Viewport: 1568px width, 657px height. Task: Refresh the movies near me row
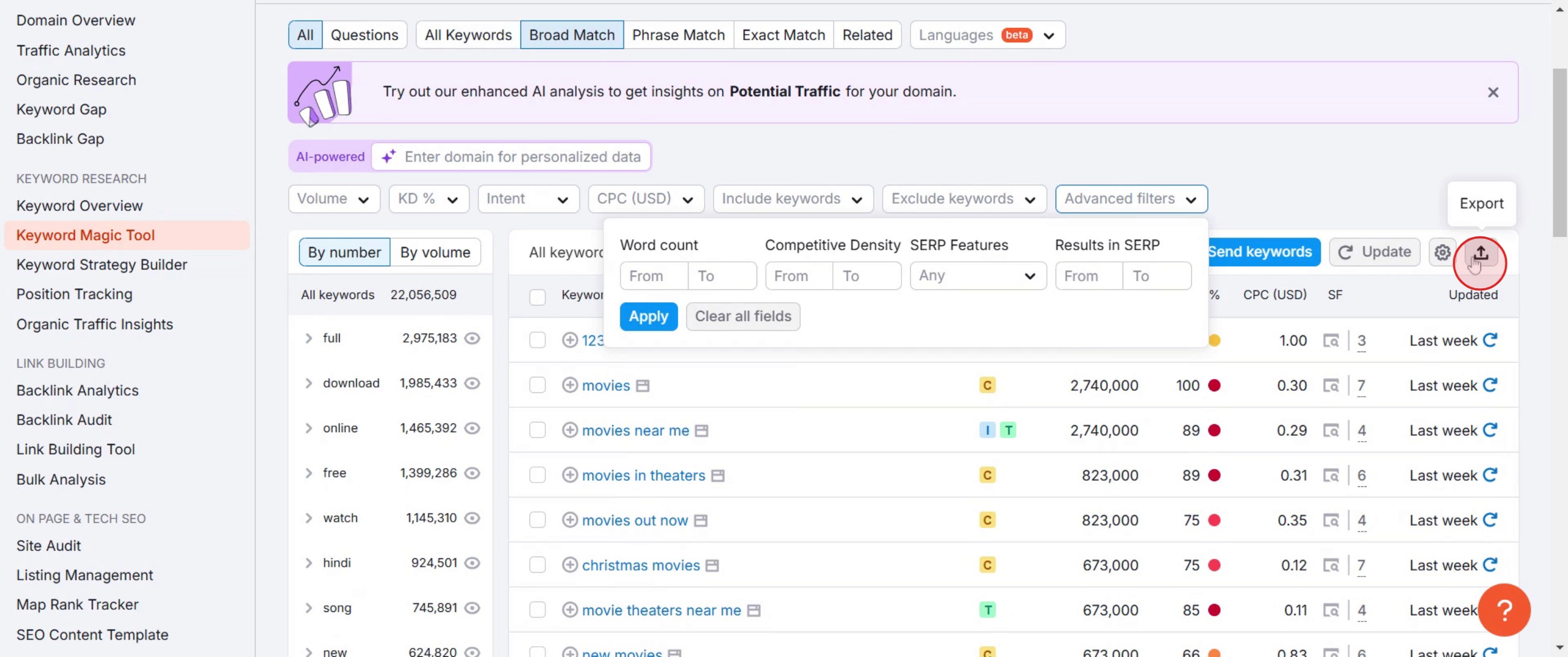click(x=1490, y=430)
